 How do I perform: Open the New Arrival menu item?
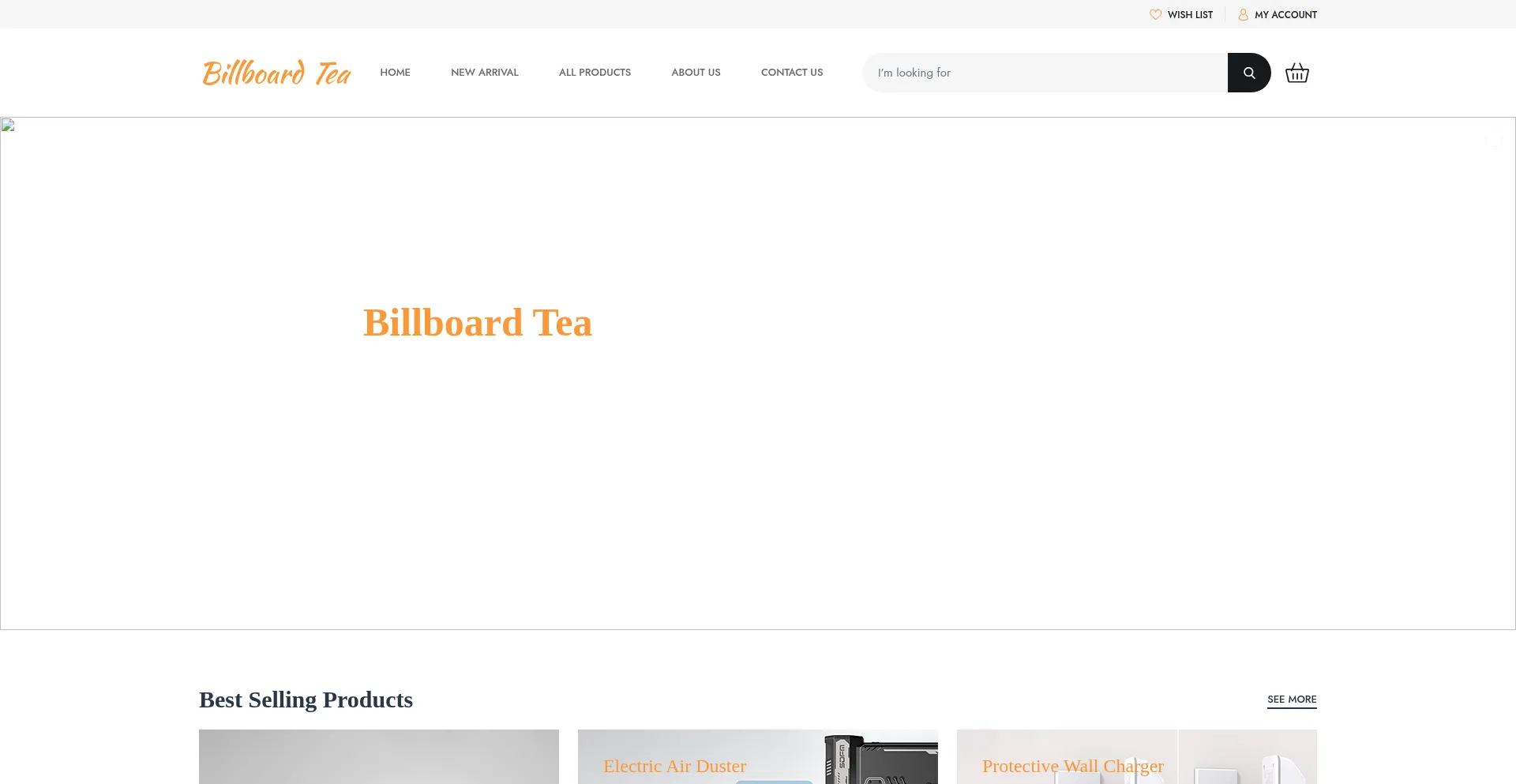[x=484, y=73]
